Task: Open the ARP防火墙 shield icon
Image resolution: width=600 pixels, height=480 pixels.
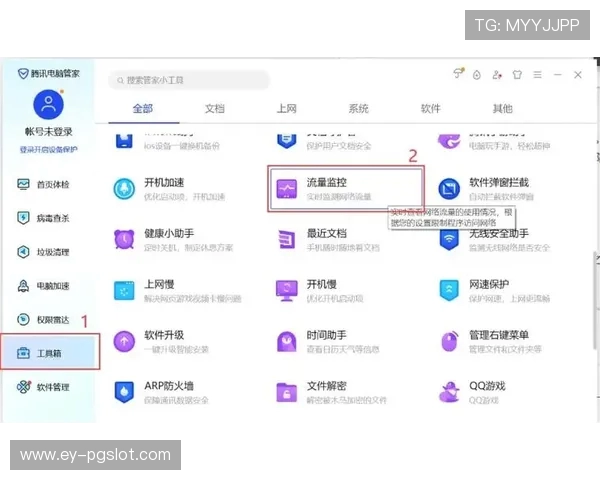Action: [x=124, y=392]
